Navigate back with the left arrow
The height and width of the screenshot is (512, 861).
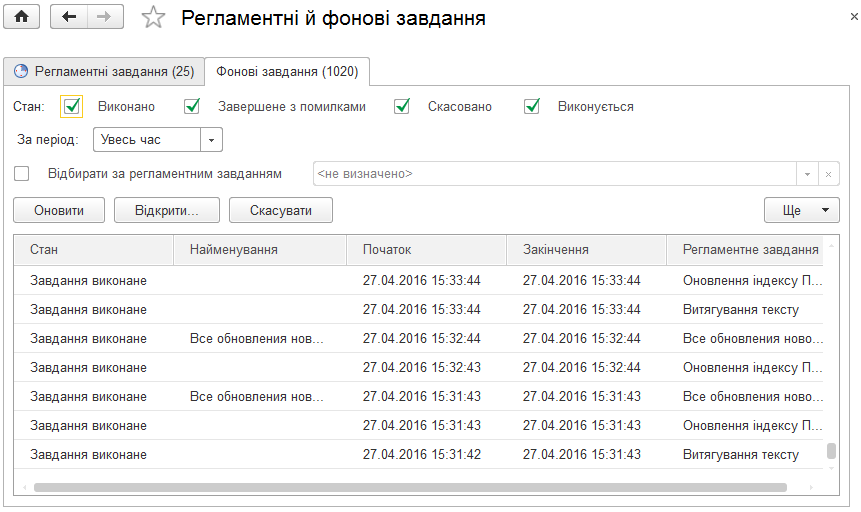[x=69, y=16]
